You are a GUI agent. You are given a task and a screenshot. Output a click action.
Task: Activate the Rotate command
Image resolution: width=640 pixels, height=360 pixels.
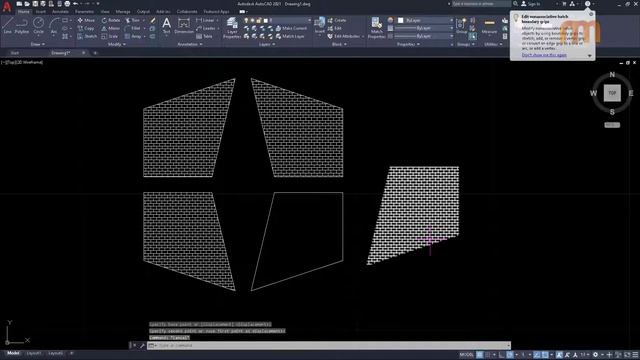[x=111, y=20]
